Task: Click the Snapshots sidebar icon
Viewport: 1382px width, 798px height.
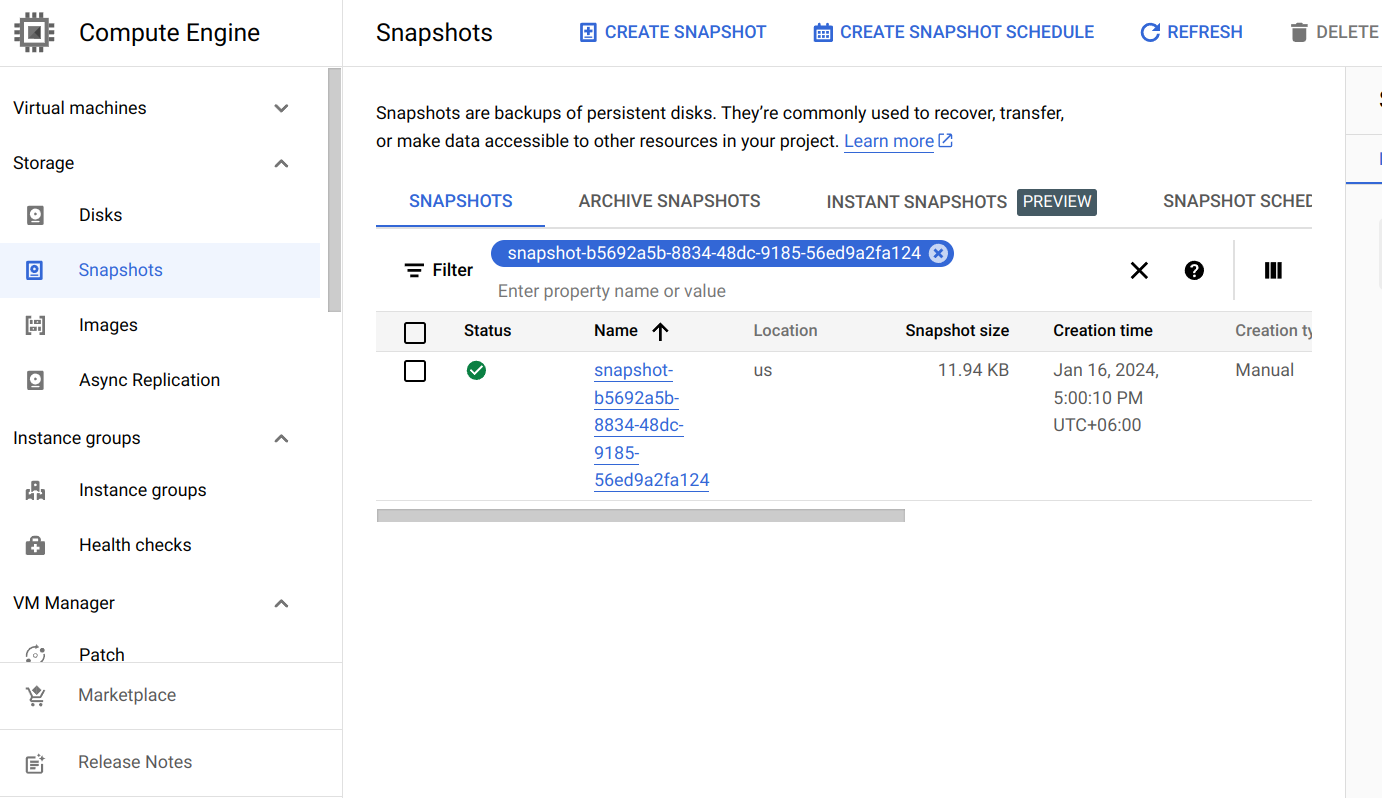Action: coord(35,269)
